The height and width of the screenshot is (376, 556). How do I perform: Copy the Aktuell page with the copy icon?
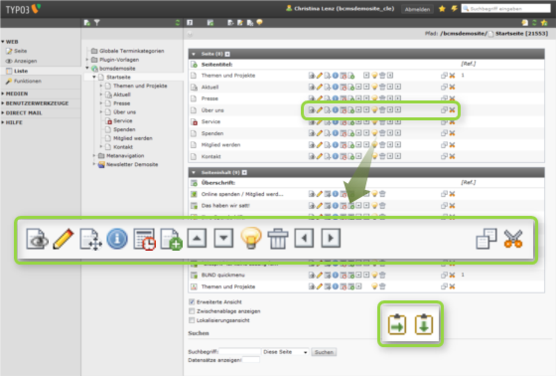point(444,87)
